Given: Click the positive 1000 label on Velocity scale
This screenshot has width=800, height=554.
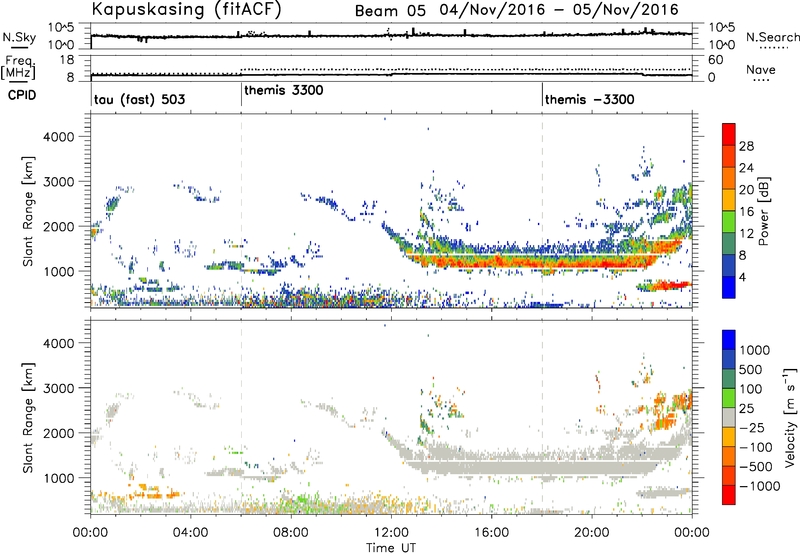Looking at the screenshot, I should coord(754,350).
